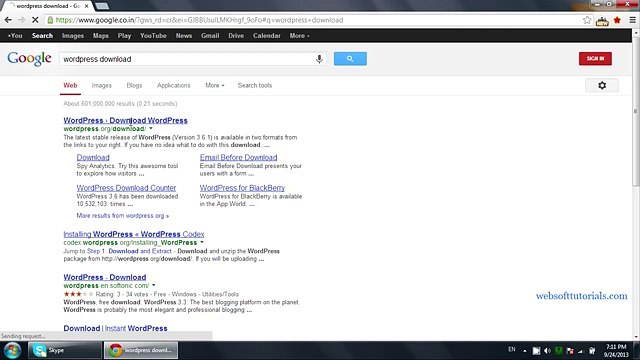The image size is (640, 360).
Task: Click More results from wordpress.org
Action: (x=122, y=216)
